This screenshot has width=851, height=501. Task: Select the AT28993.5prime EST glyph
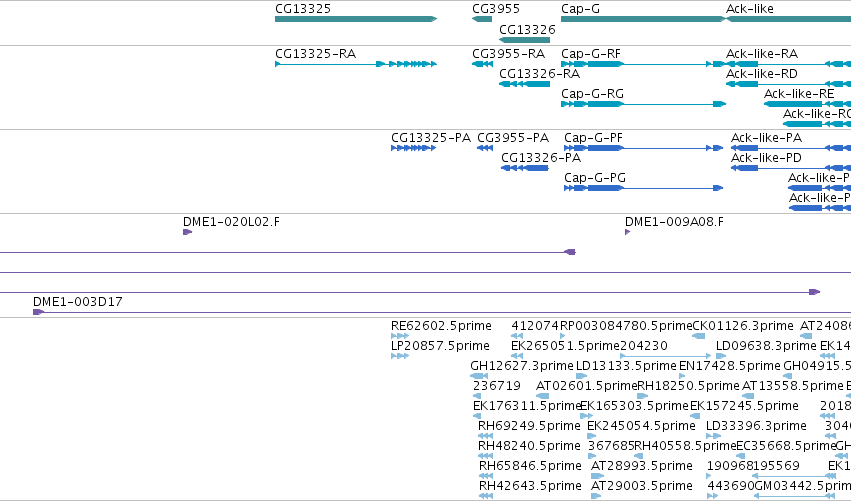click(x=597, y=476)
